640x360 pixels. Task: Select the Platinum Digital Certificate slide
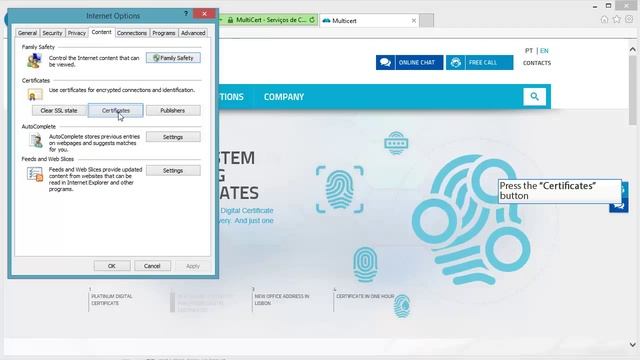tap(111, 300)
